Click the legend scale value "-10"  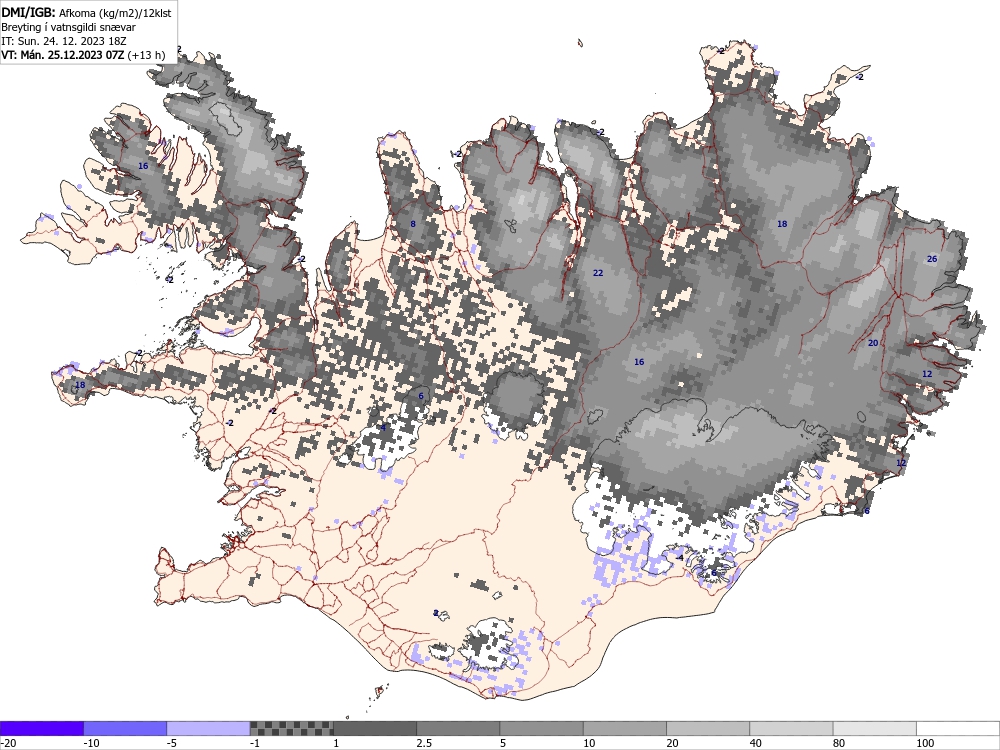(92, 743)
